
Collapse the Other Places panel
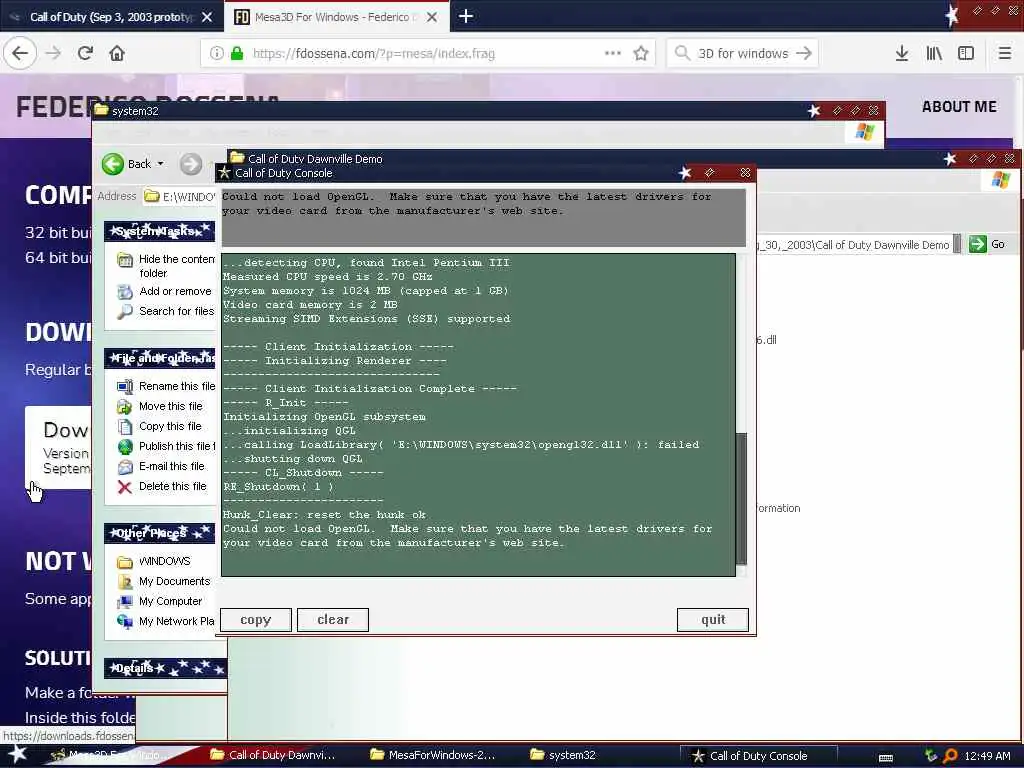click(159, 533)
